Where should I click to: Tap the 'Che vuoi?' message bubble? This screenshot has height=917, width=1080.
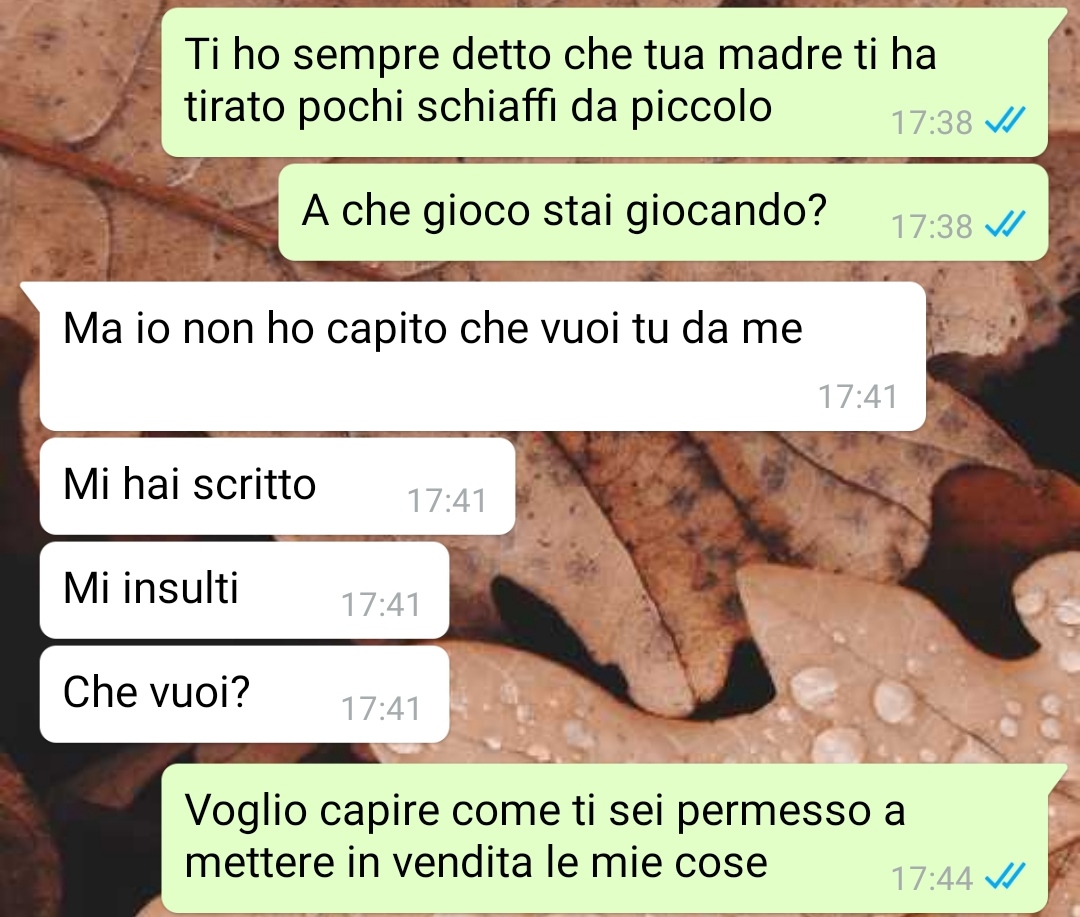pos(245,694)
